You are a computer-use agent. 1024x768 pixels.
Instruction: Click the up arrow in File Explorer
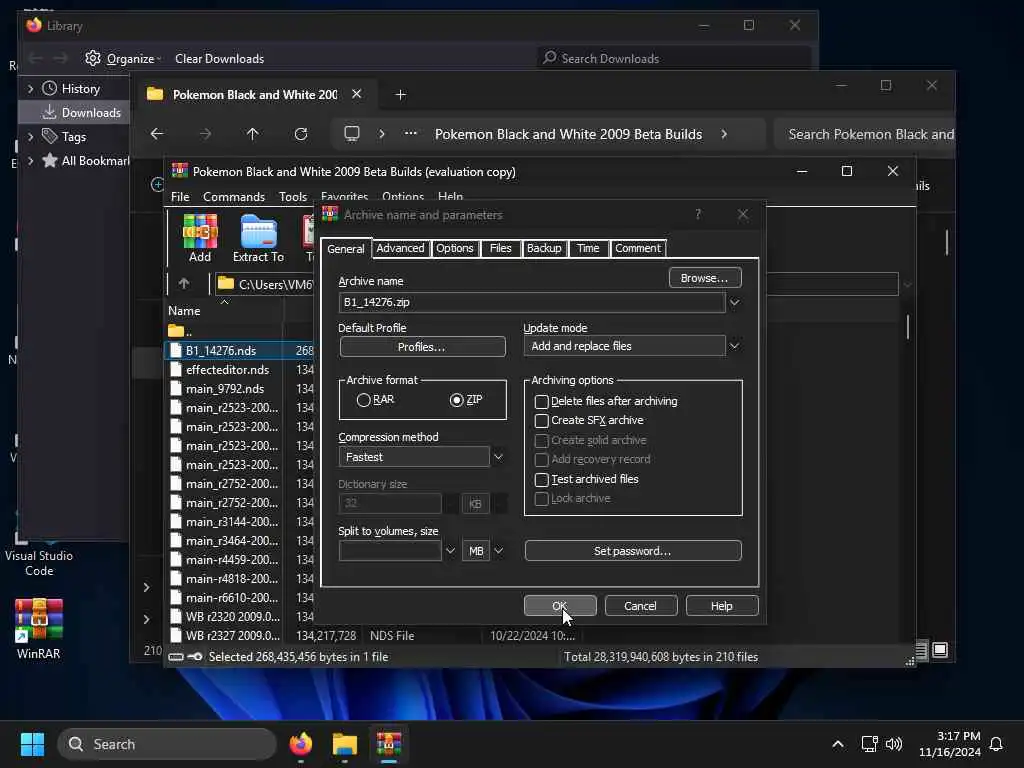[x=253, y=134]
